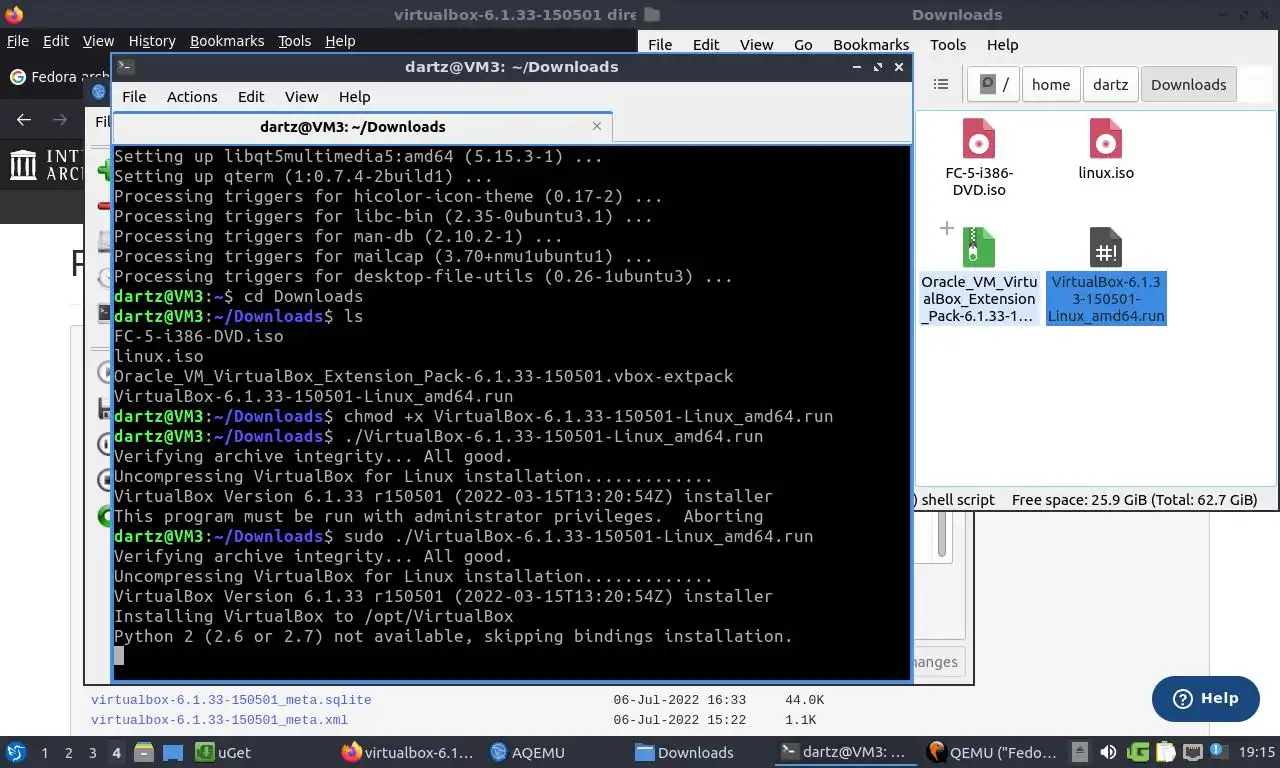Open virtualbox-6.1.33-150501_meta.sqlite link
The width and height of the screenshot is (1280, 768).
(x=231, y=700)
